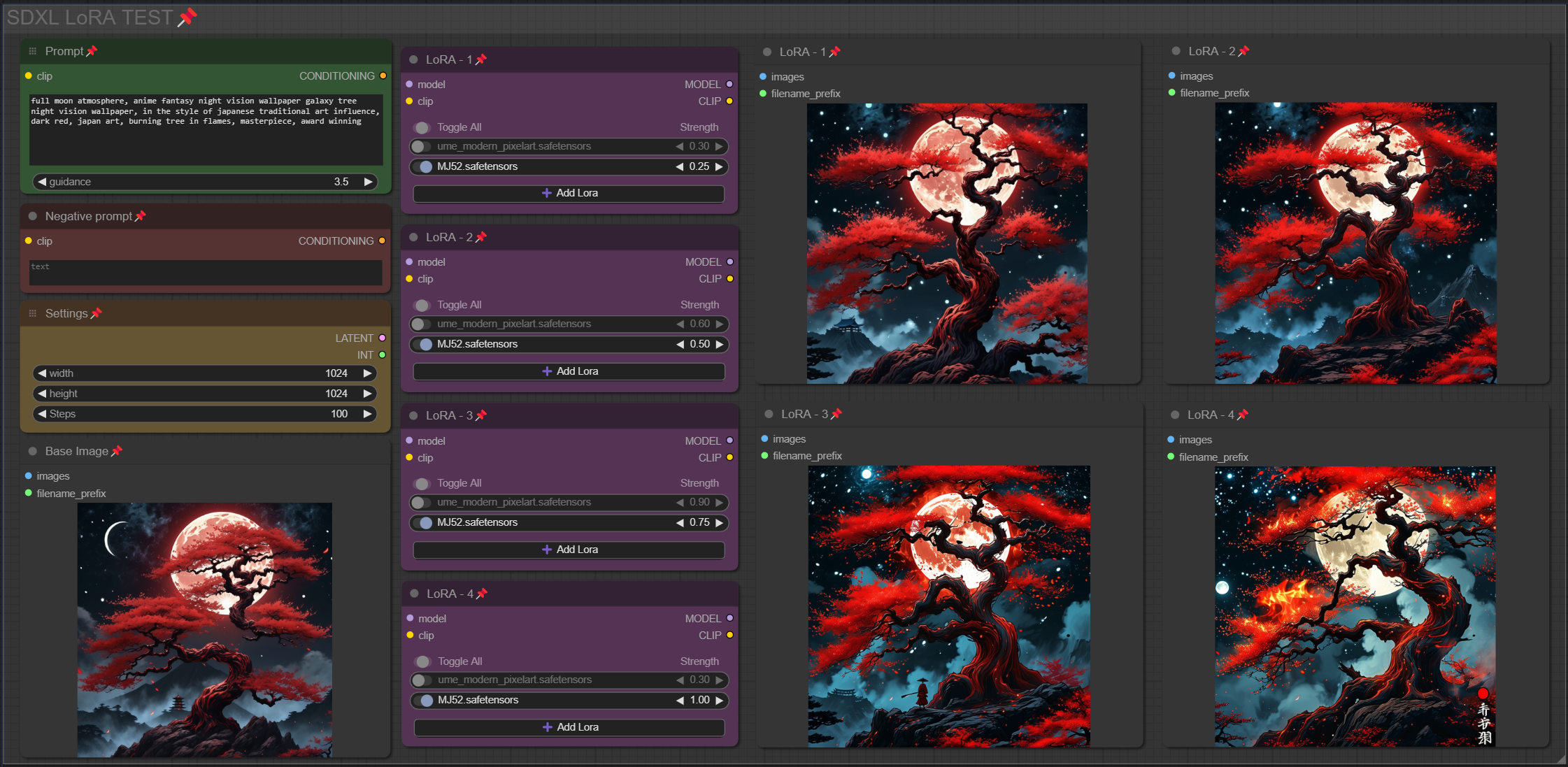
Task: Switch Toggle All in LoRA - 3 node
Action: 422,483
